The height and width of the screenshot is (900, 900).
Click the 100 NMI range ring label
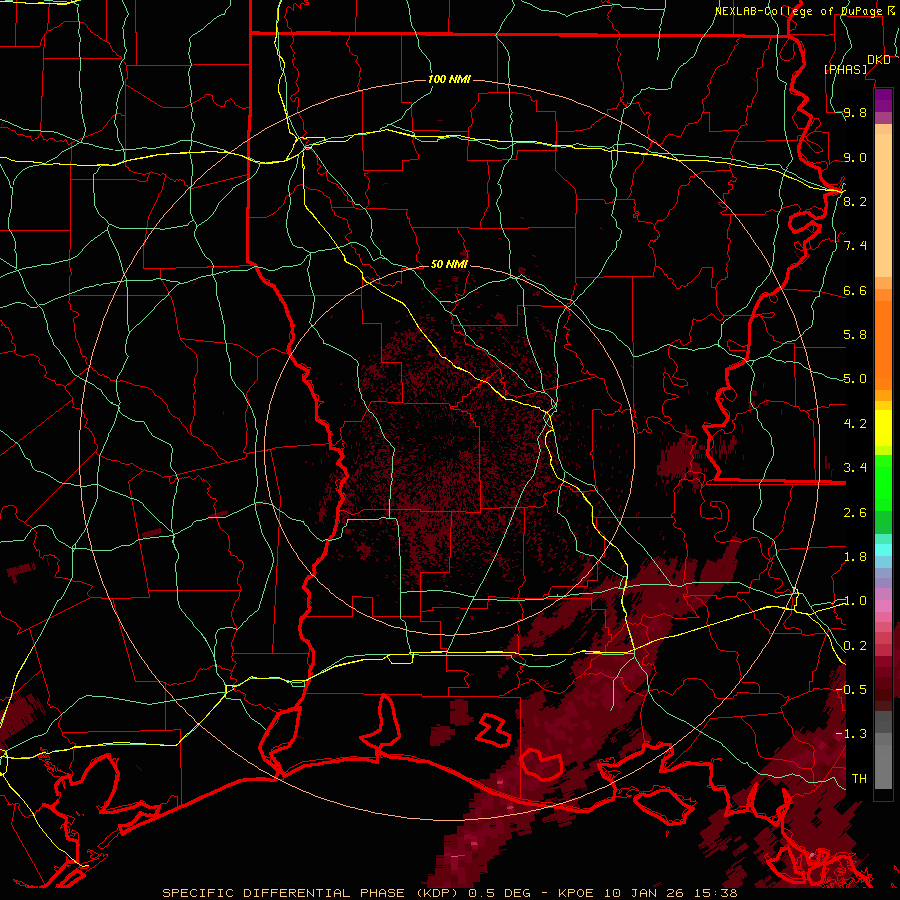pos(449,79)
